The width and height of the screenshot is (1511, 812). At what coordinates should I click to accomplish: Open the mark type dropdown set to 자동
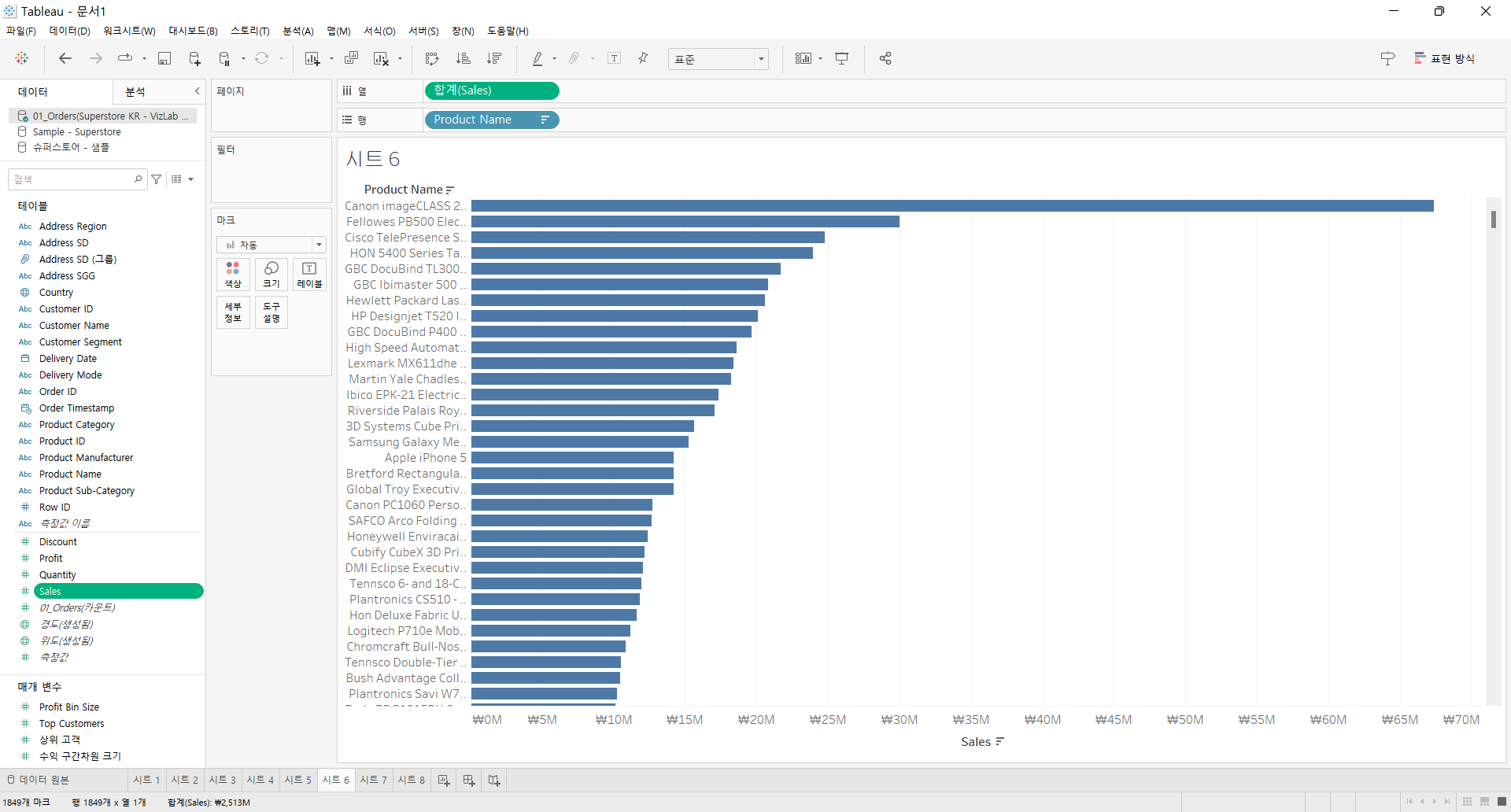point(272,245)
